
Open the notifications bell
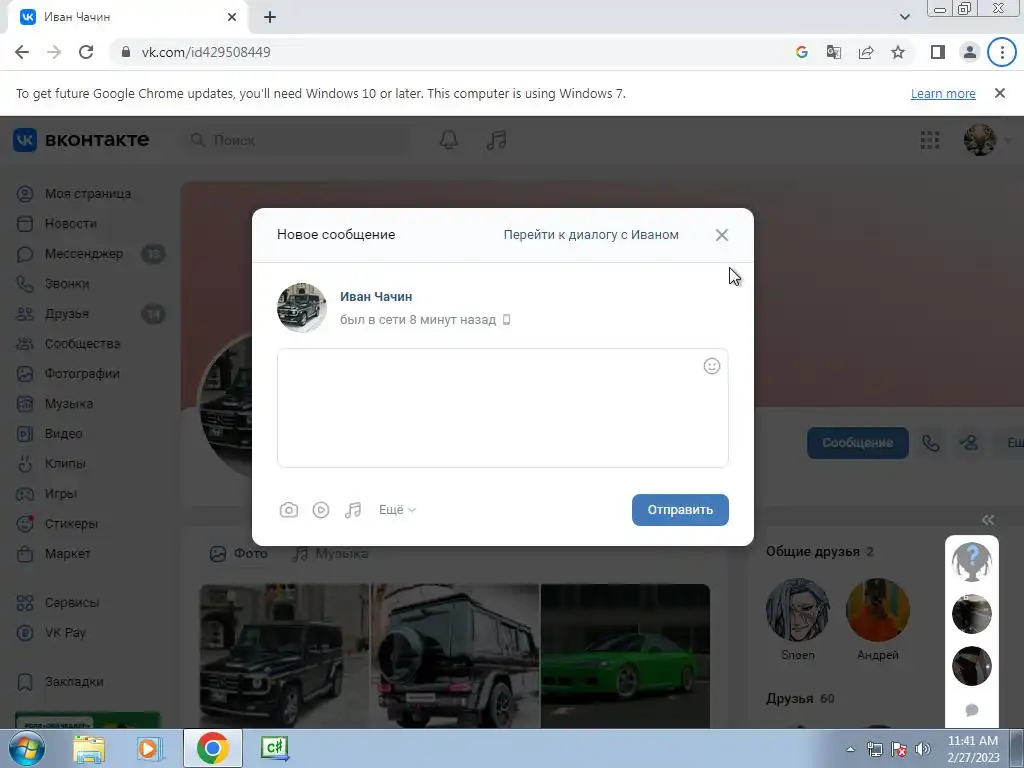(449, 140)
